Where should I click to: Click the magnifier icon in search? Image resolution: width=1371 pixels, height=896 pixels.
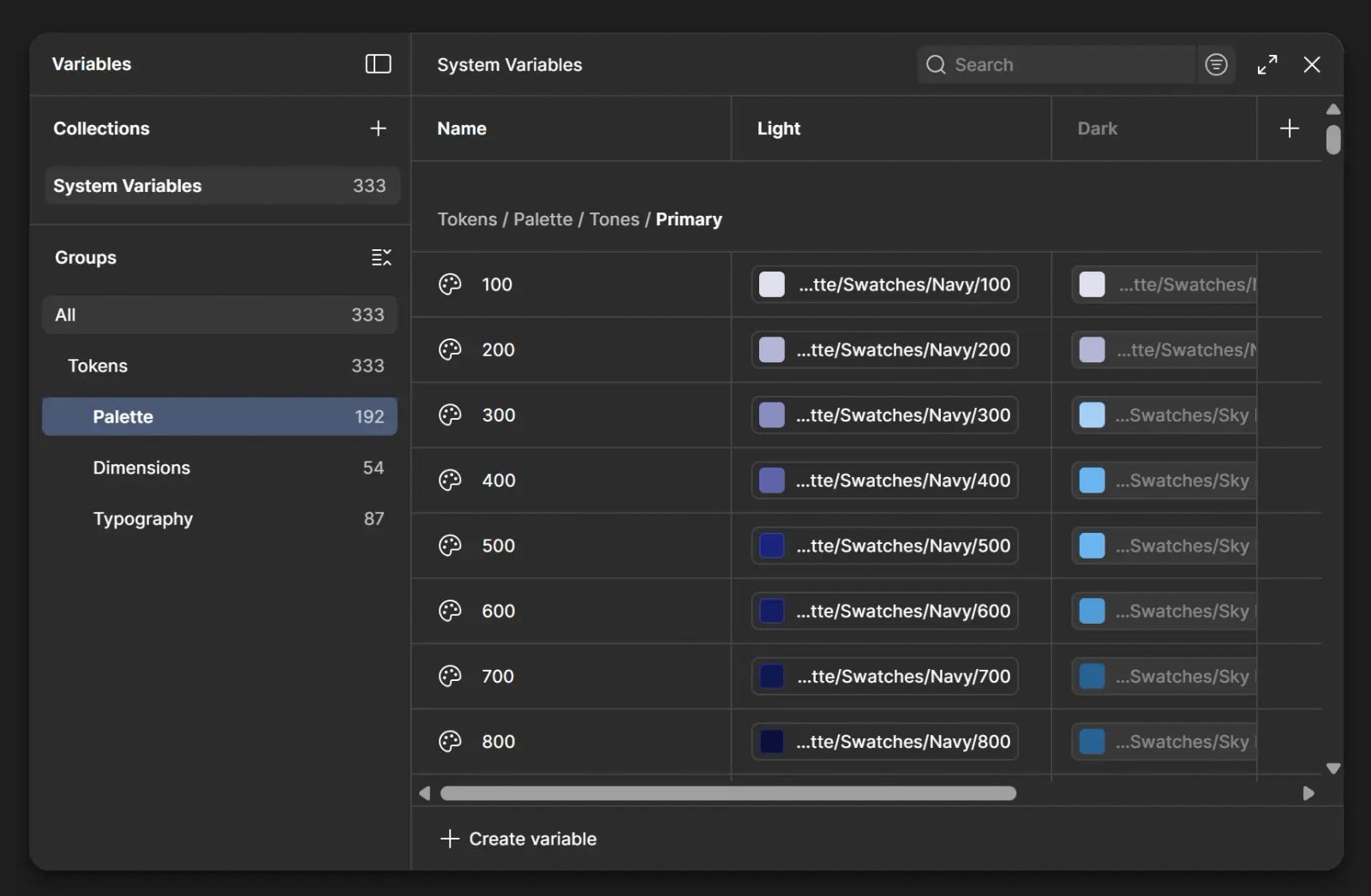936,65
